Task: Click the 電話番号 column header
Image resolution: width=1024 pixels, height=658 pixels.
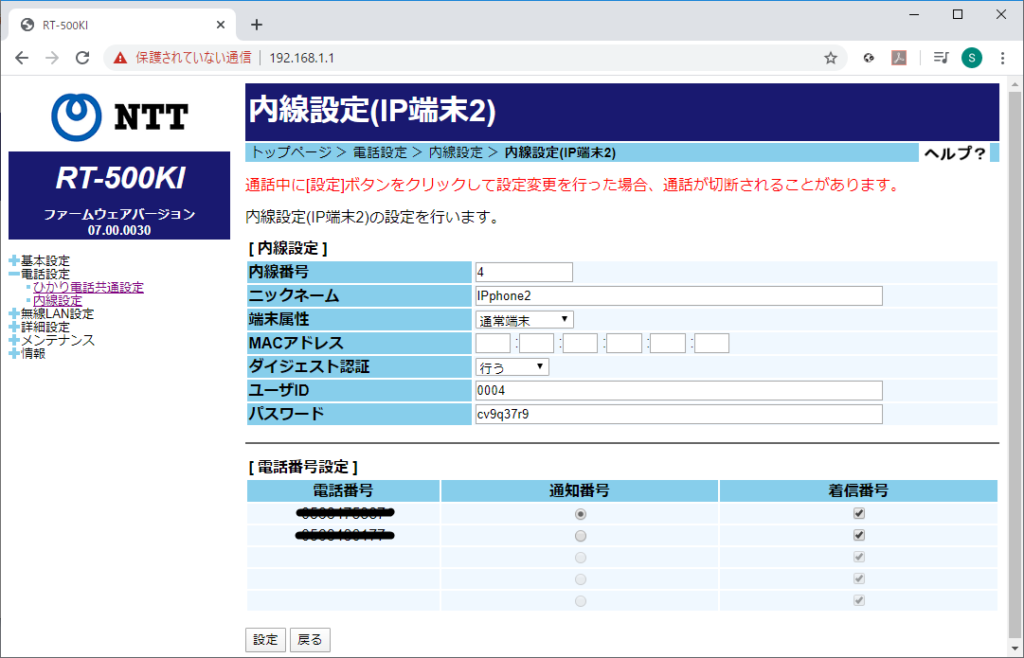Action: point(344,491)
